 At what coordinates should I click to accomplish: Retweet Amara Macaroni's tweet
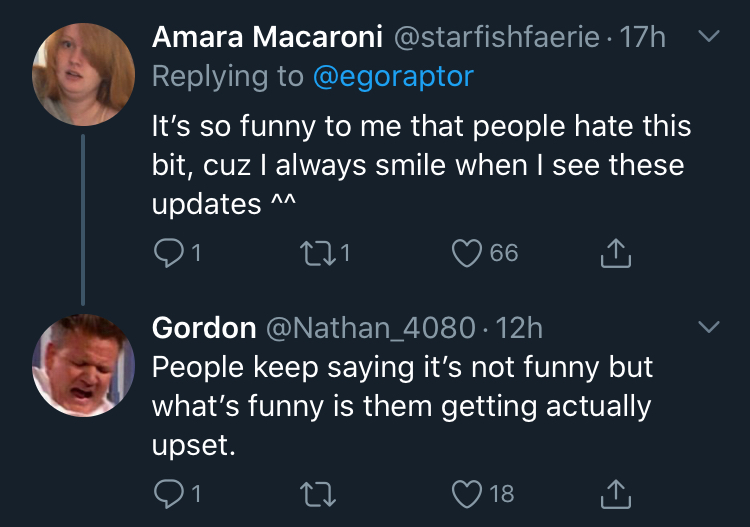click(x=318, y=253)
